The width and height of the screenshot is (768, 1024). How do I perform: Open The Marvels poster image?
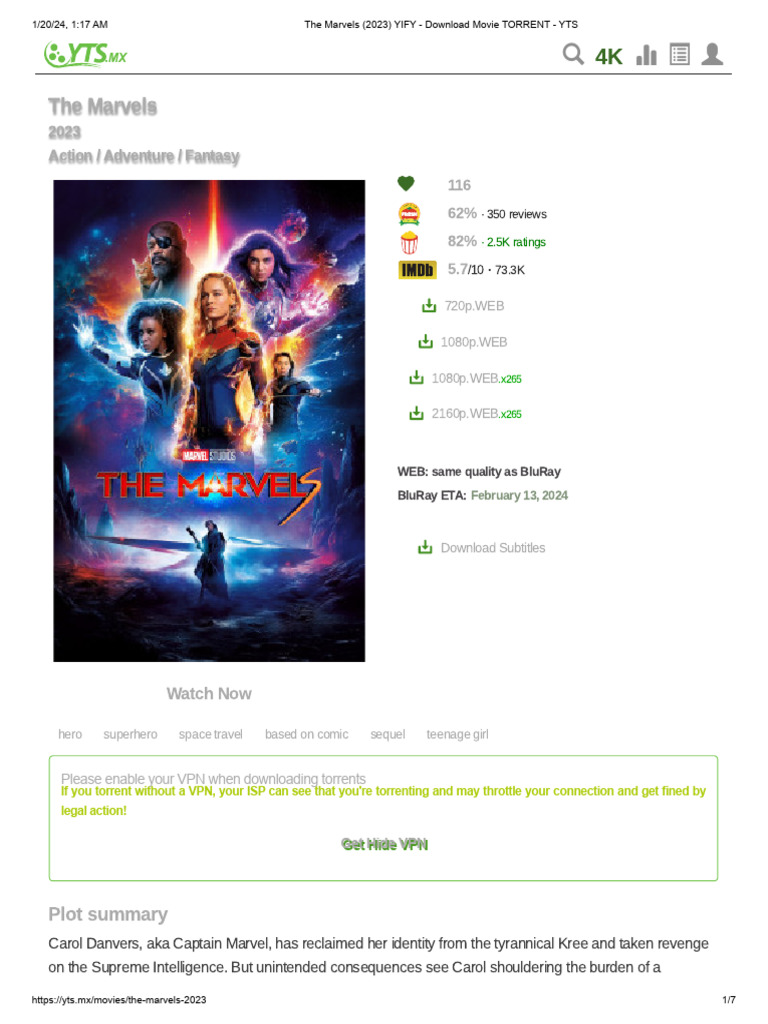point(209,421)
